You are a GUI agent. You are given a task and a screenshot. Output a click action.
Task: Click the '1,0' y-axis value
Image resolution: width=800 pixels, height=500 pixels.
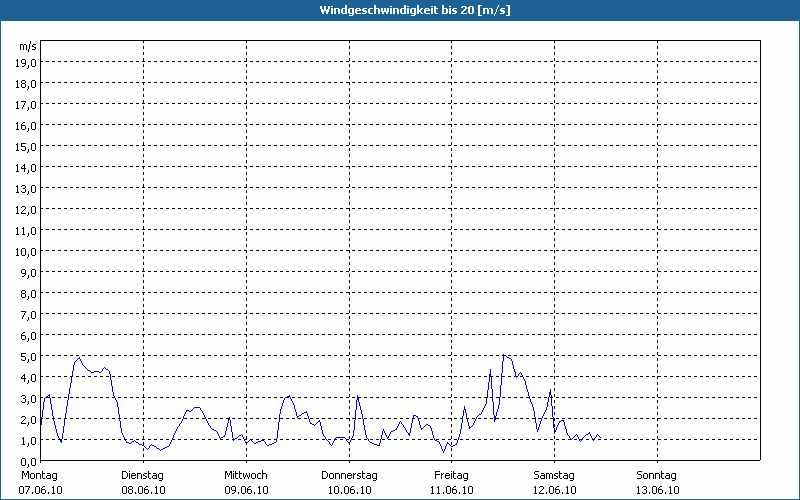(29, 441)
